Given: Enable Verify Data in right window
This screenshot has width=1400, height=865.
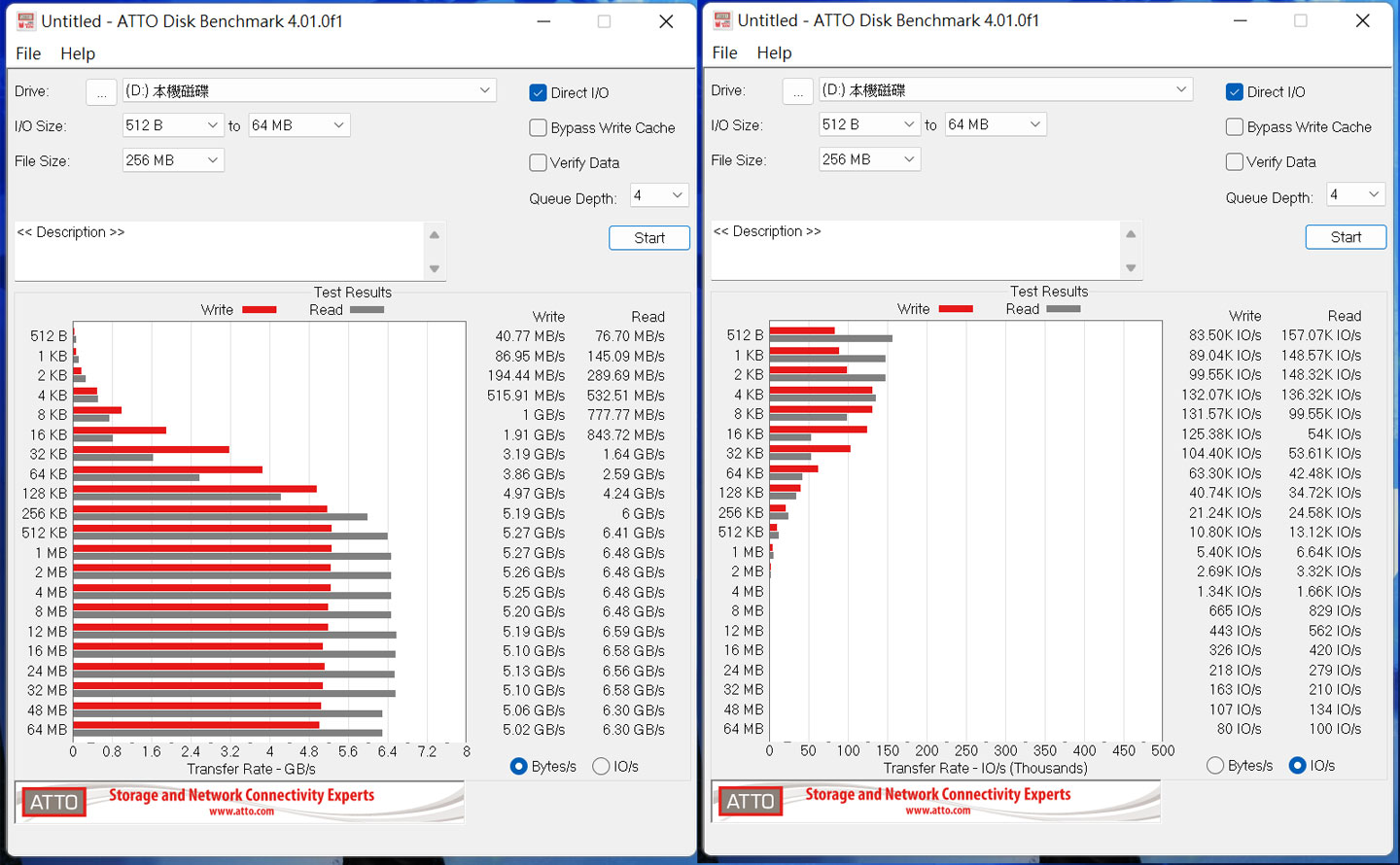Looking at the screenshot, I should (x=1235, y=162).
